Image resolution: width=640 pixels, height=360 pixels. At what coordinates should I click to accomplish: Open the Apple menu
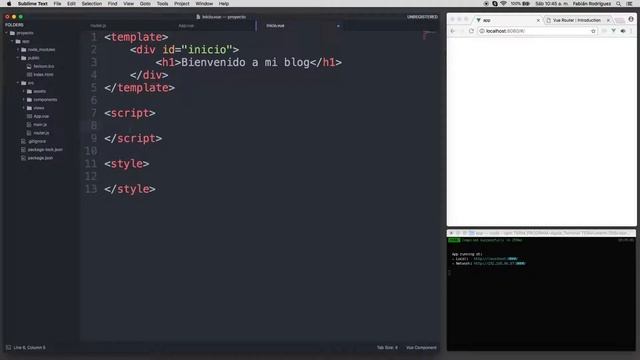pyautogui.click(x=9, y=4)
